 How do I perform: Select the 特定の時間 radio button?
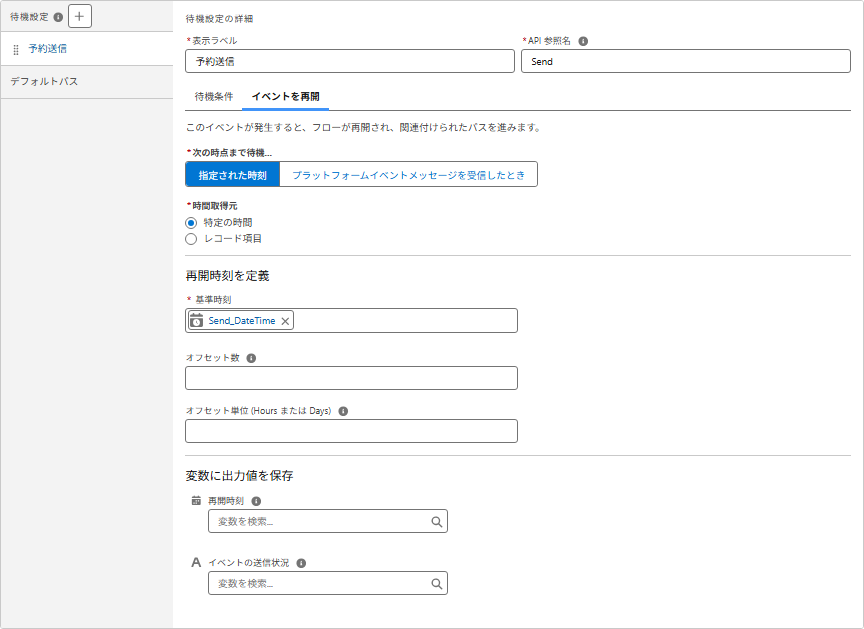click(191, 222)
